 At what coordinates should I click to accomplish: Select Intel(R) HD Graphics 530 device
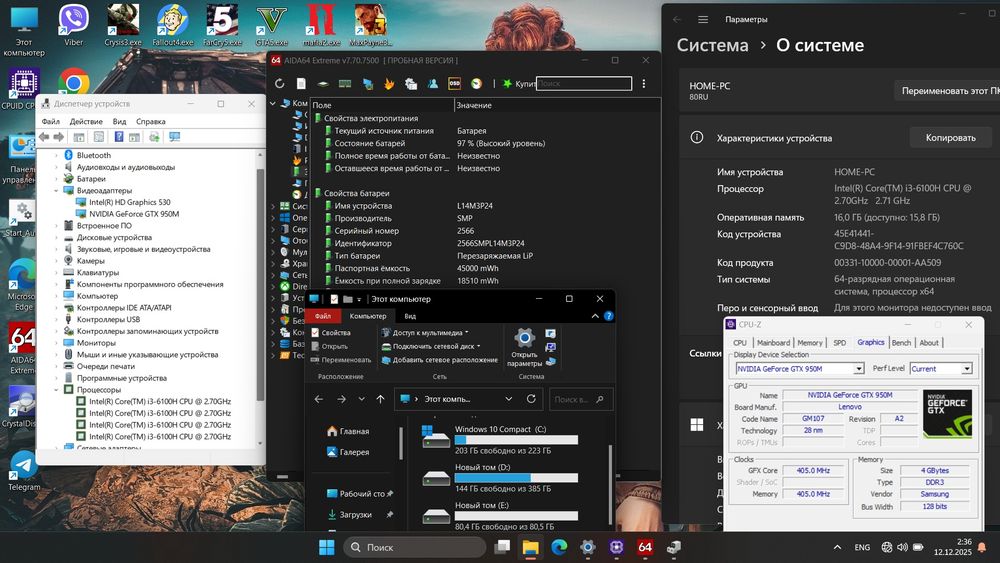129,202
